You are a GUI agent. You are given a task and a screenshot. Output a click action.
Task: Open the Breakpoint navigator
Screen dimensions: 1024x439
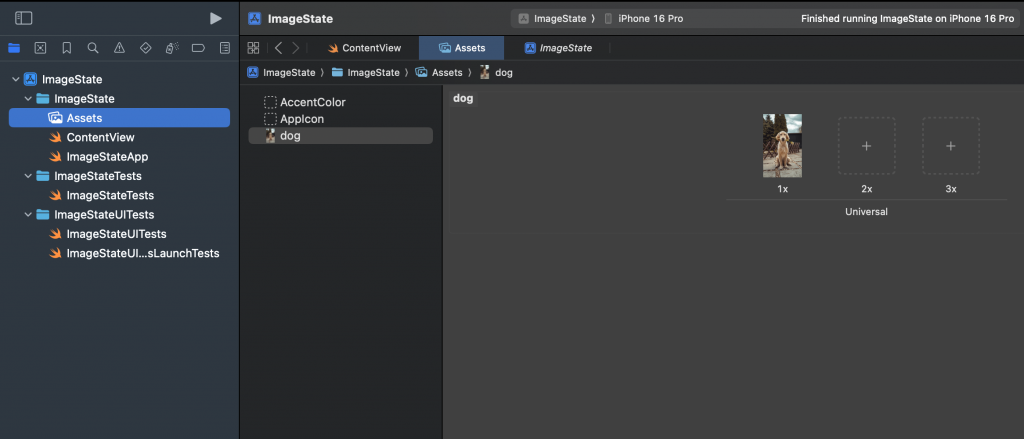[x=198, y=48]
